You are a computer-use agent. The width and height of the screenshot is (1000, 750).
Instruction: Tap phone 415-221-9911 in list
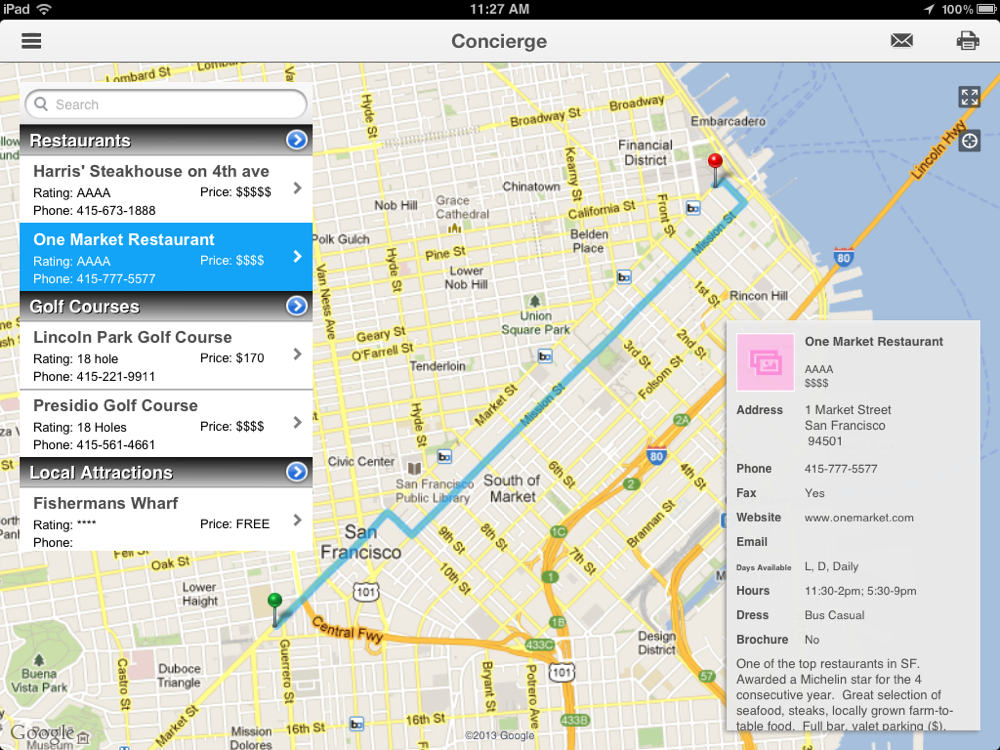click(x=94, y=376)
